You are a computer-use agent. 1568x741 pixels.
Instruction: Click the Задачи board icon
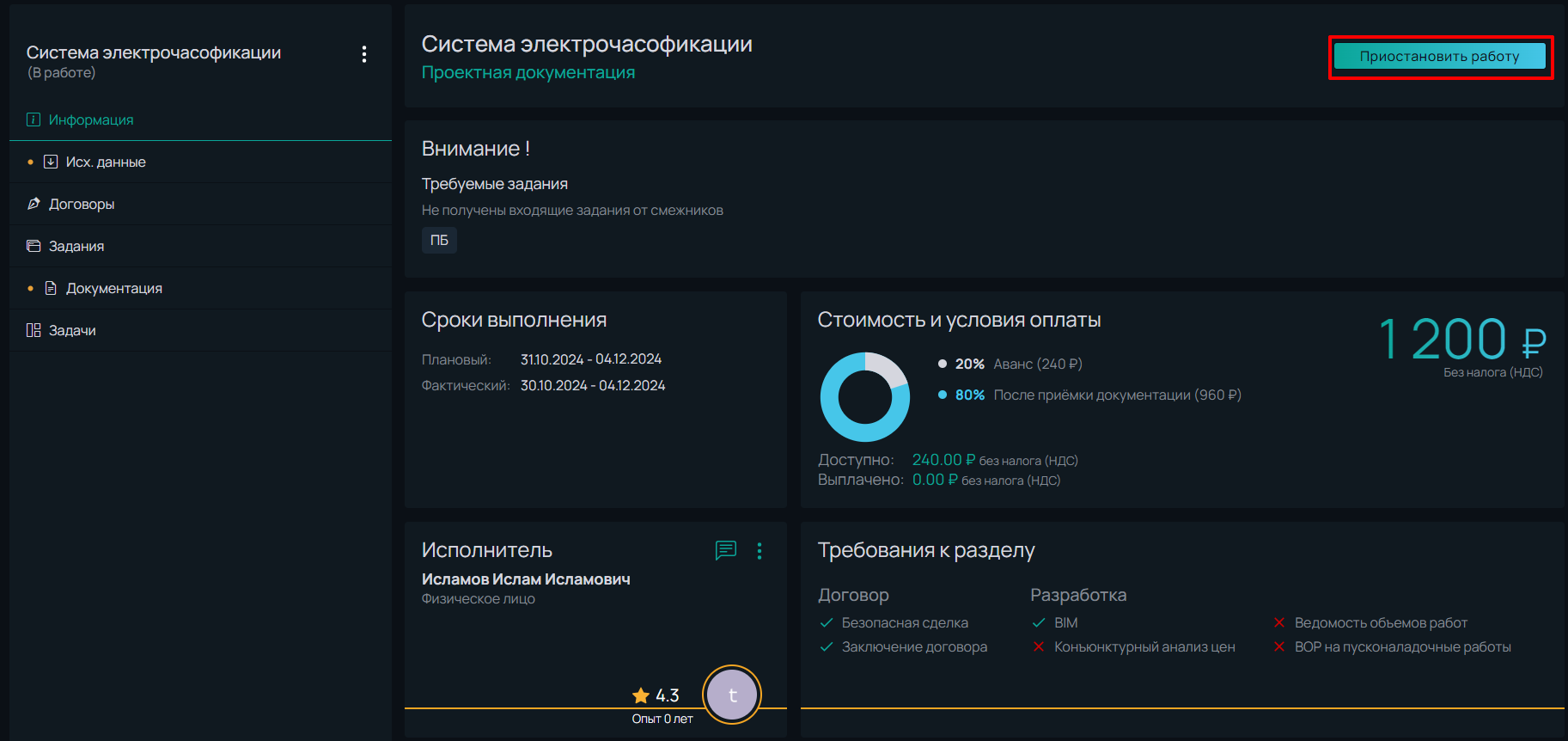(34, 330)
